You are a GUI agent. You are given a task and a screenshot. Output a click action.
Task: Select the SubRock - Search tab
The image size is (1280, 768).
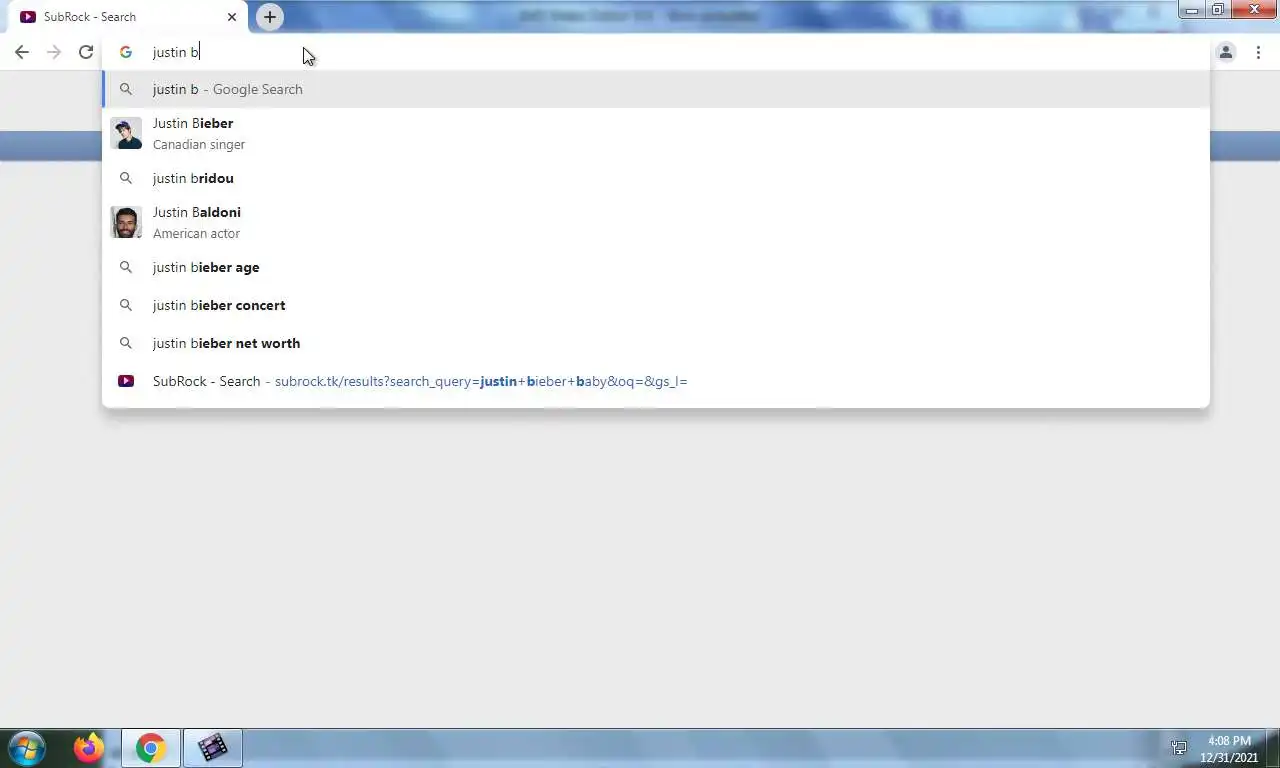click(x=128, y=17)
